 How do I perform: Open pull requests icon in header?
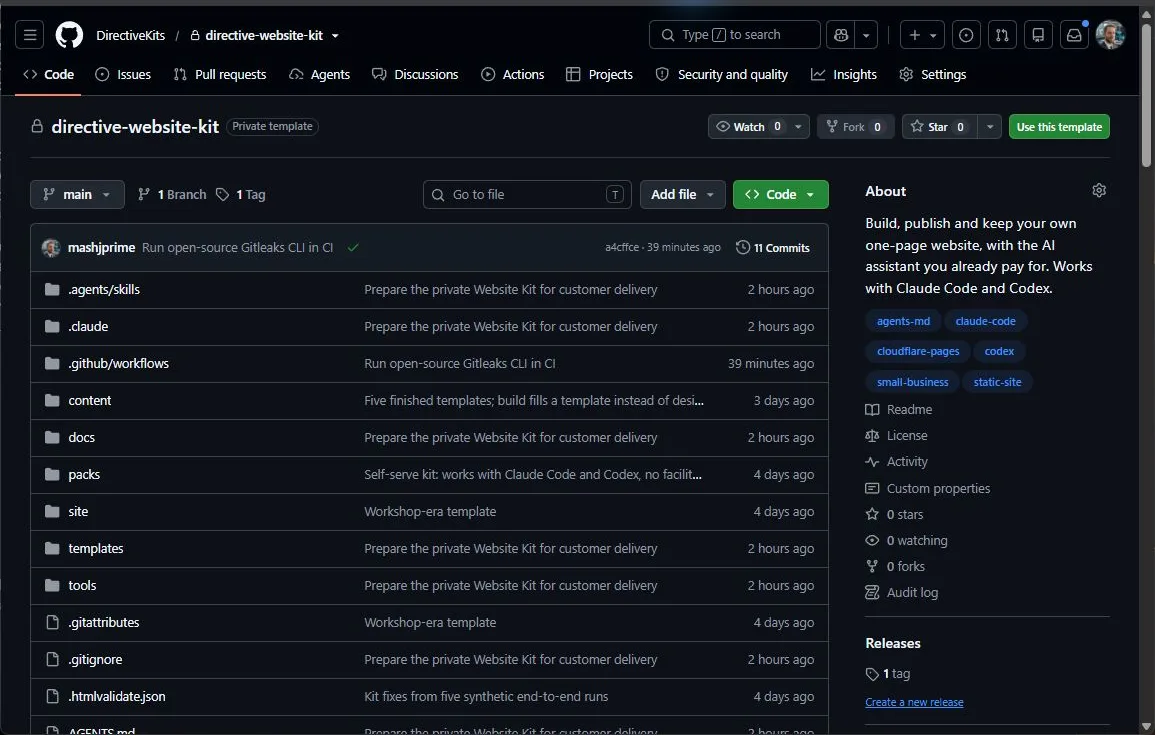tap(1002, 35)
